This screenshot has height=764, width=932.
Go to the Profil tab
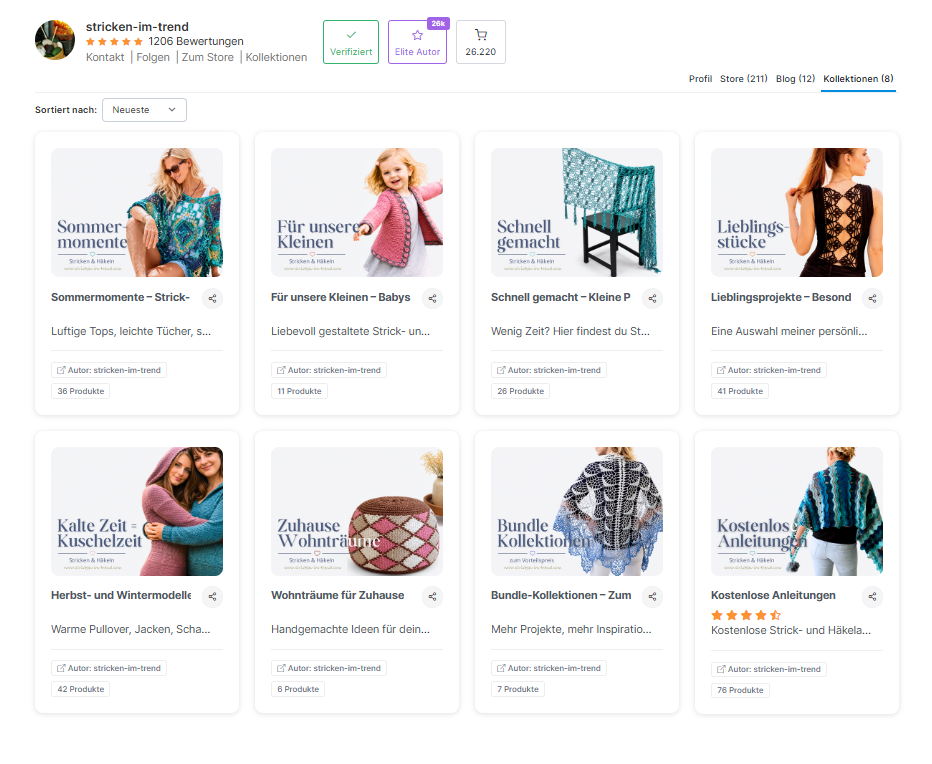(x=700, y=78)
